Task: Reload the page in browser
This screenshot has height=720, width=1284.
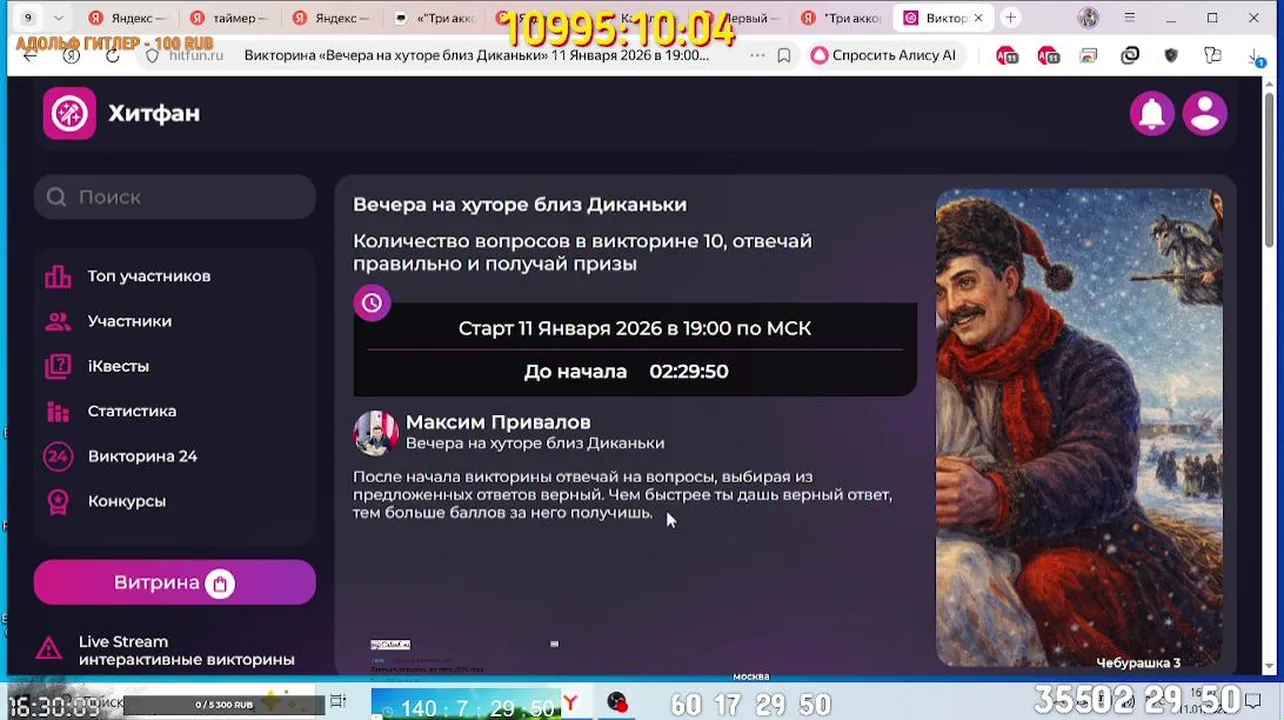Action: tap(112, 55)
